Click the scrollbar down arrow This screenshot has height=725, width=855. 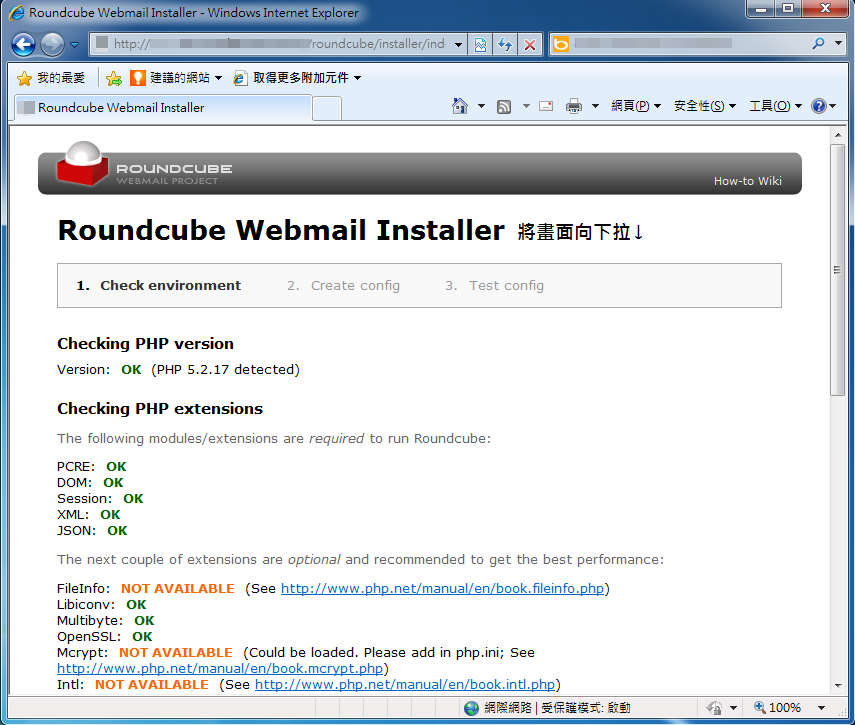(838, 686)
